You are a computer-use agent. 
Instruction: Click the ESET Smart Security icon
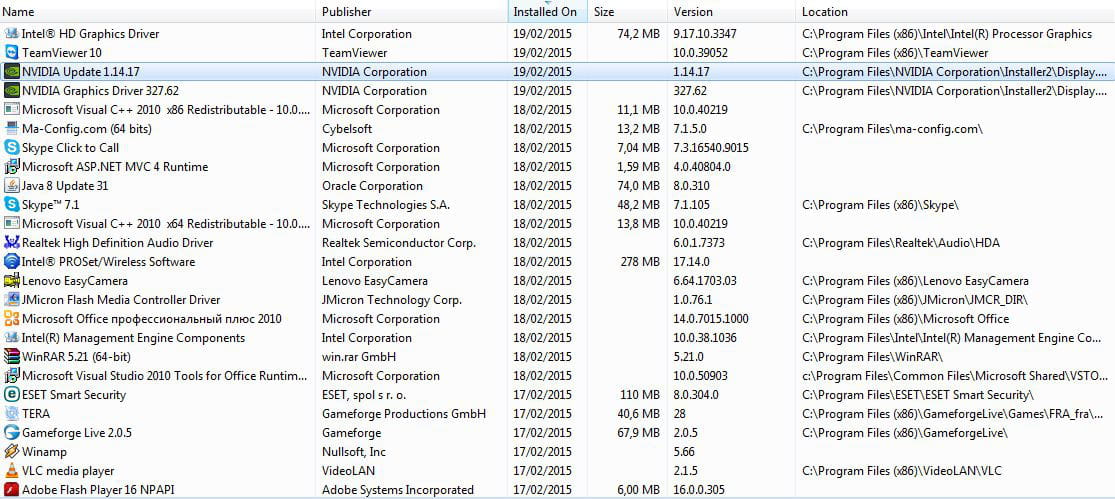(x=11, y=395)
